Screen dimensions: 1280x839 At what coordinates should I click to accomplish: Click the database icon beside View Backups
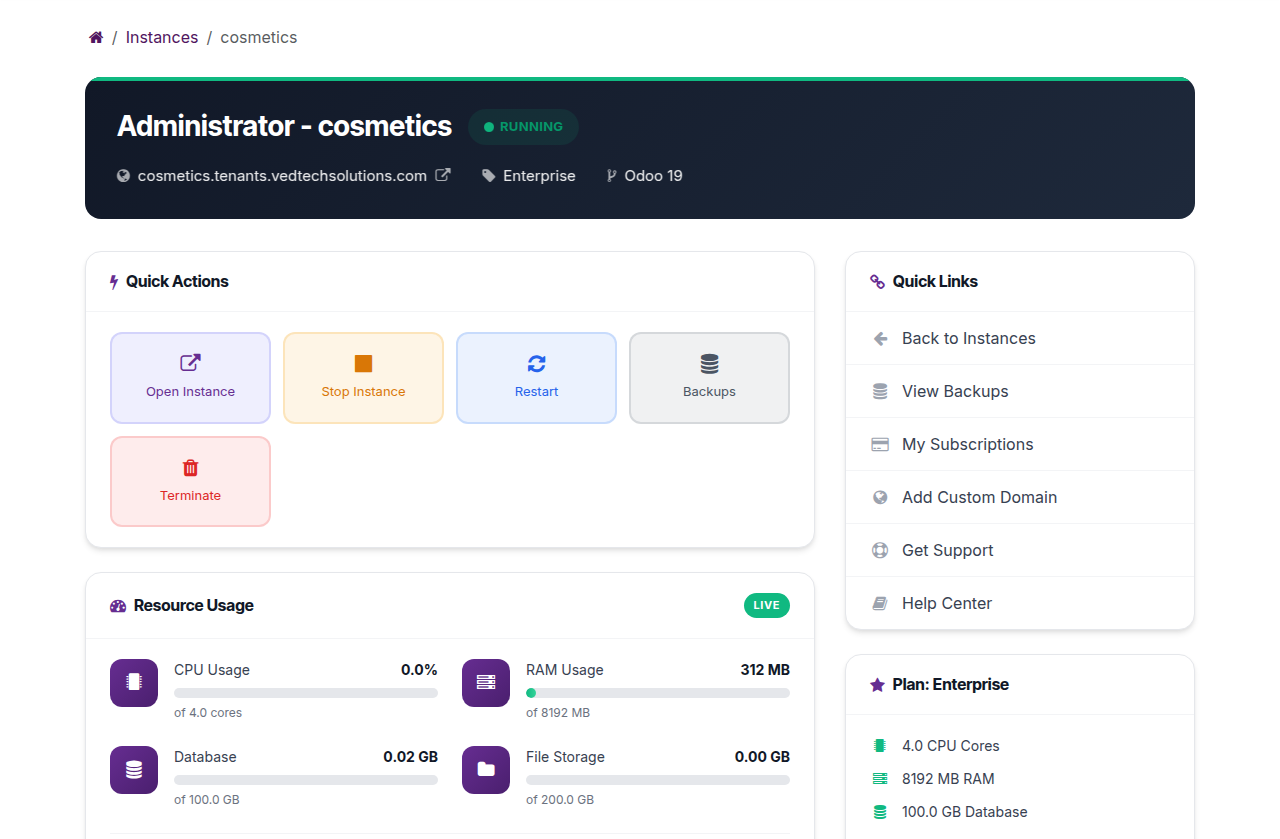[880, 392]
